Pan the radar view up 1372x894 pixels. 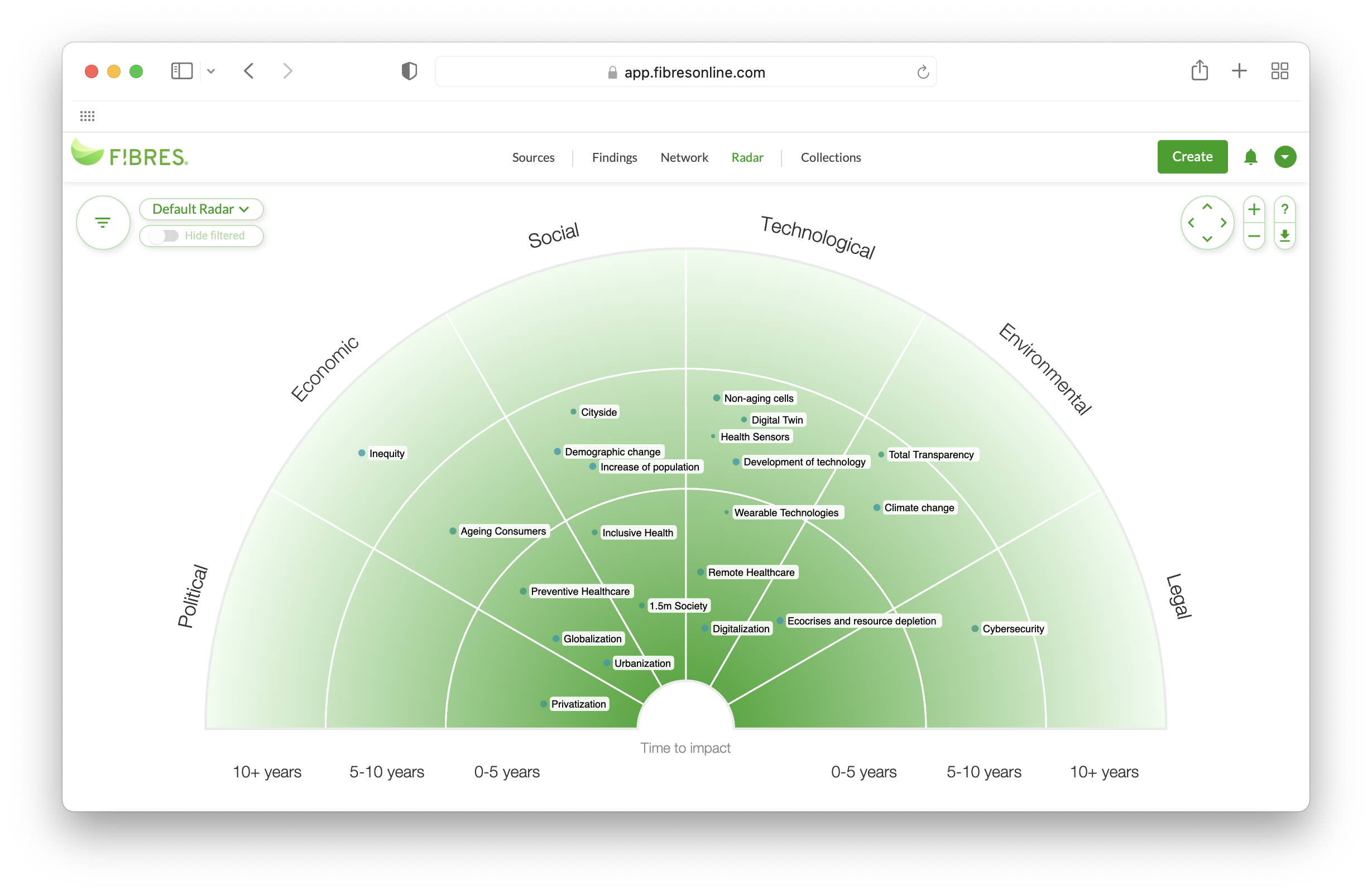pyautogui.click(x=1207, y=207)
